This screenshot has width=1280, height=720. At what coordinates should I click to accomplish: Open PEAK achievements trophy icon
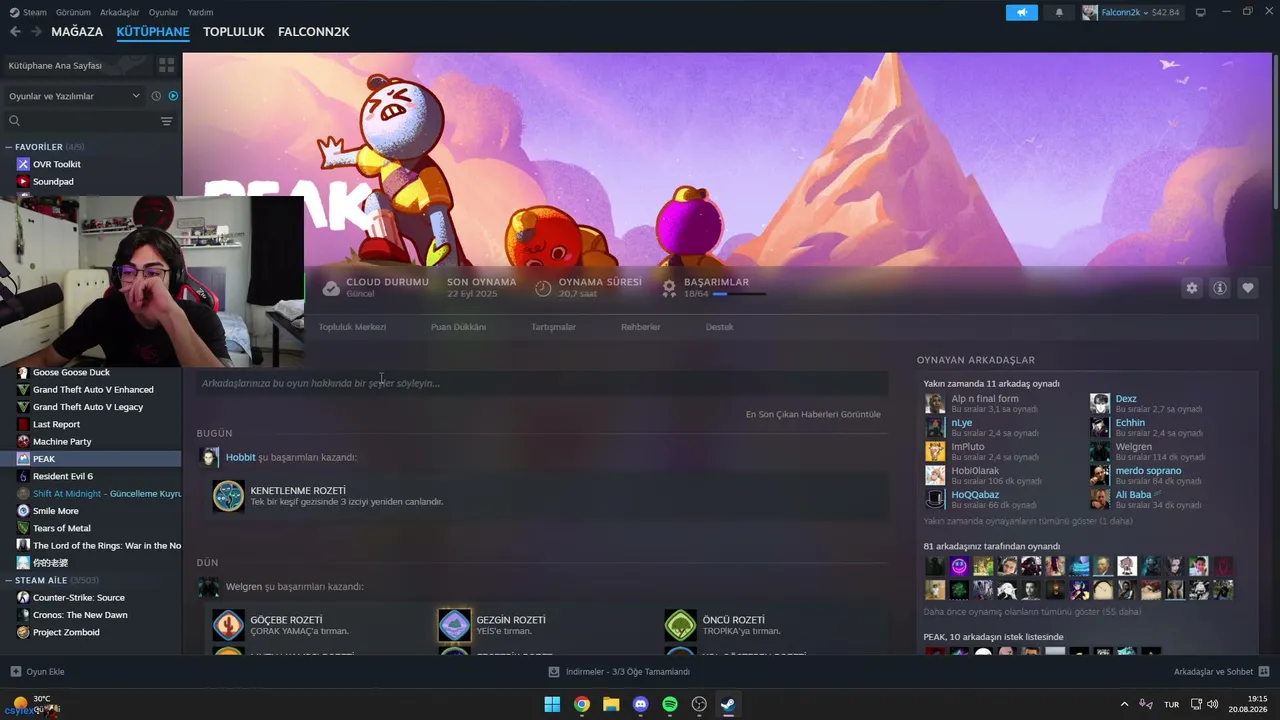669,288
